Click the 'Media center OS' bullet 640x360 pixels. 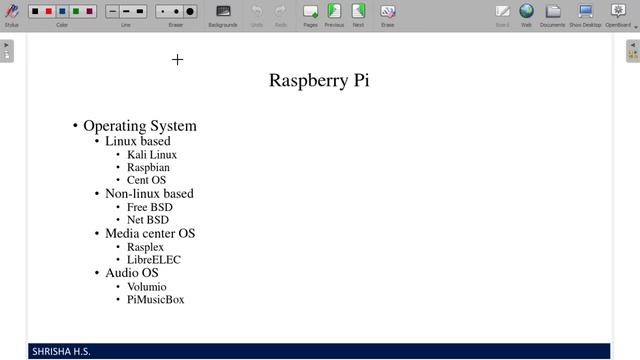pos(150,233)
